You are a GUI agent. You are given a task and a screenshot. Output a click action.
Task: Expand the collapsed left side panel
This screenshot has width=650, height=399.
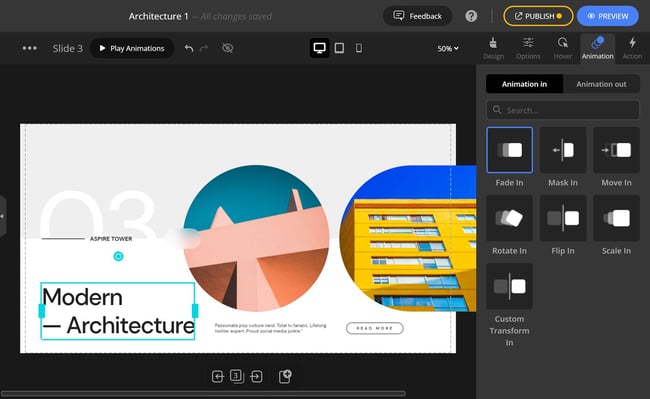click(2, 216)
